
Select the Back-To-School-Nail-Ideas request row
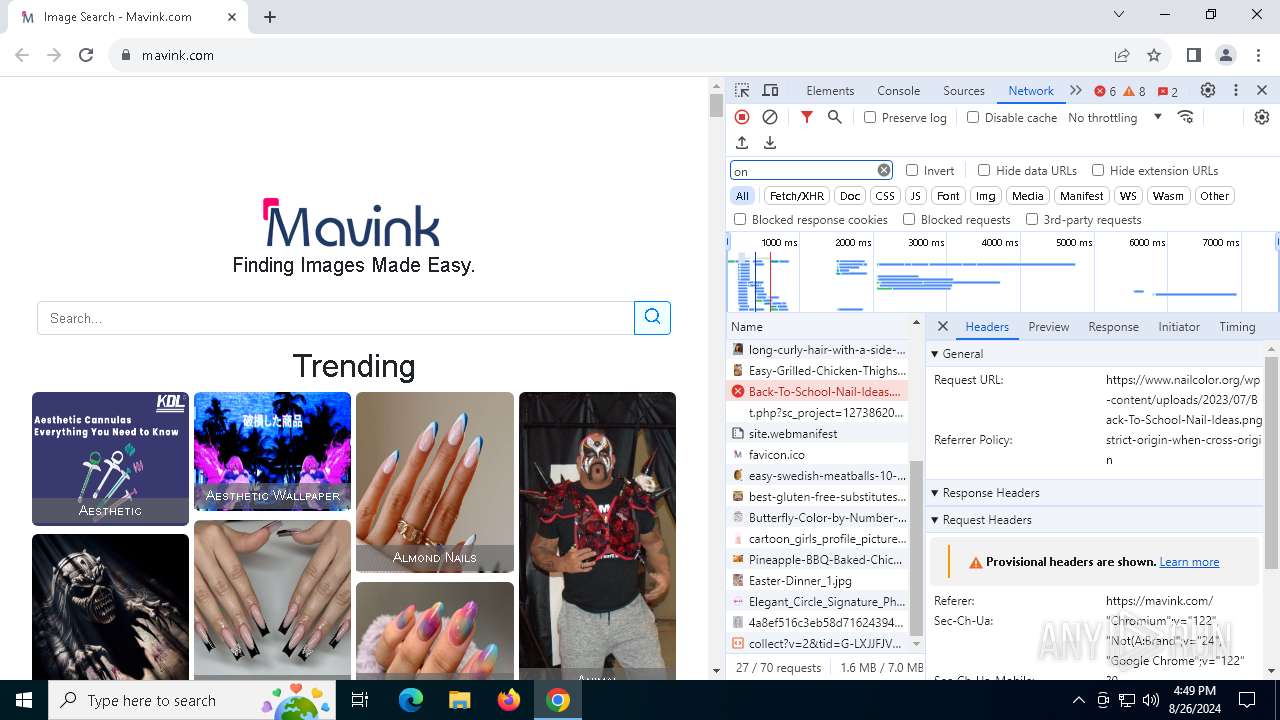tap(818, 391)
